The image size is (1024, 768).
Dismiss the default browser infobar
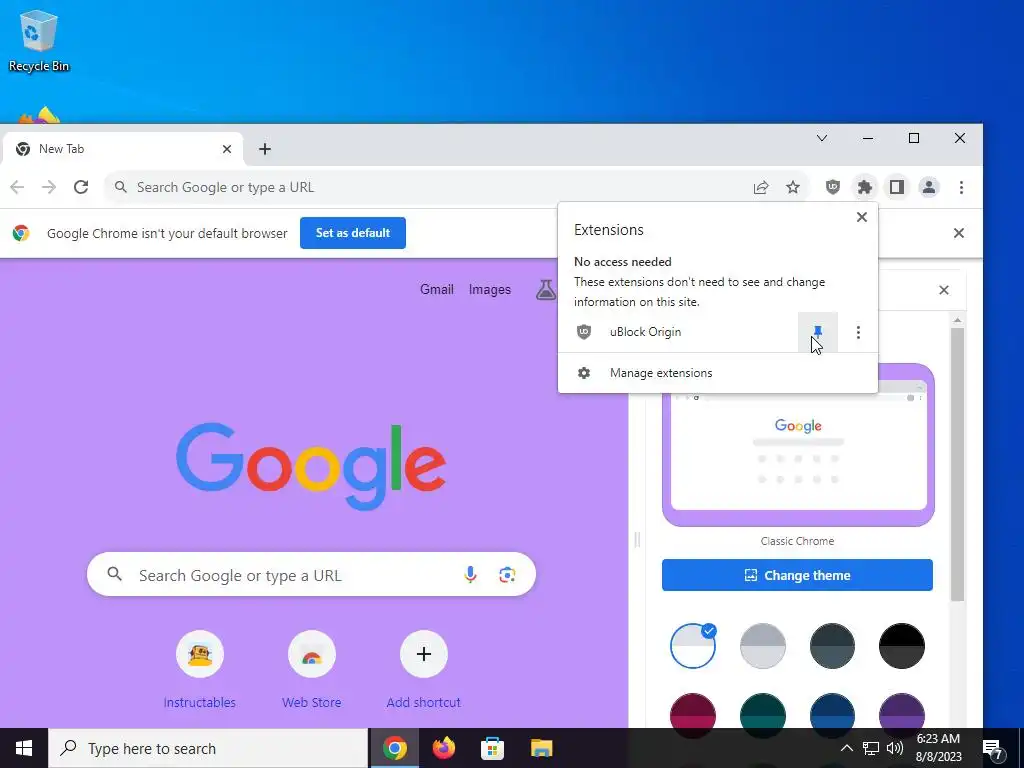click(959, 233)
